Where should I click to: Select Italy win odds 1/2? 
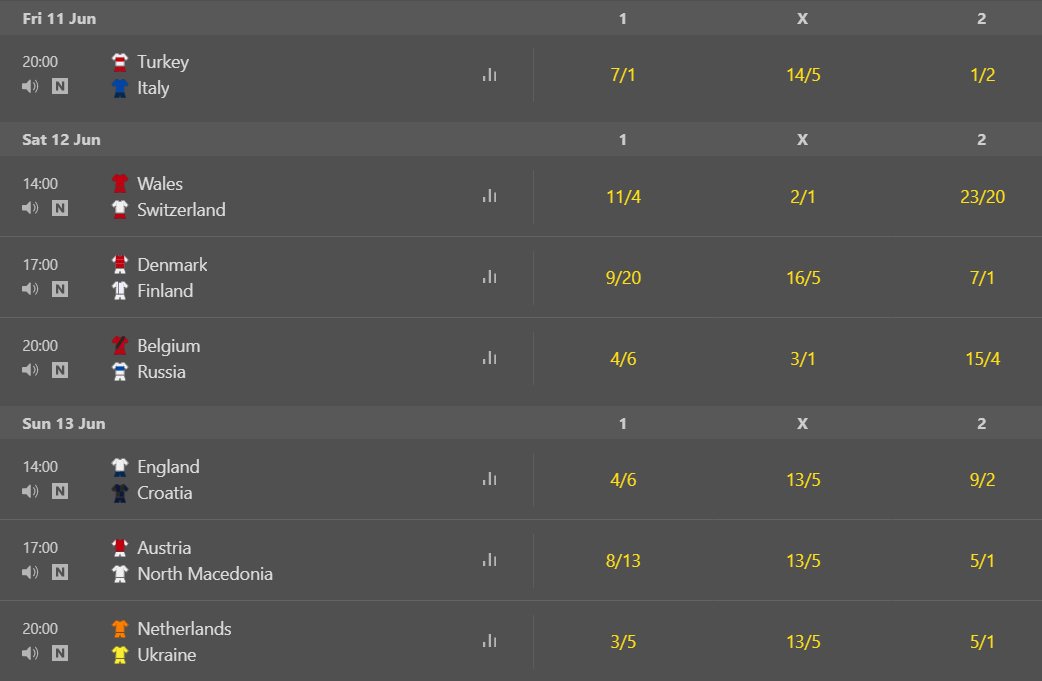[x=982, y=75]
